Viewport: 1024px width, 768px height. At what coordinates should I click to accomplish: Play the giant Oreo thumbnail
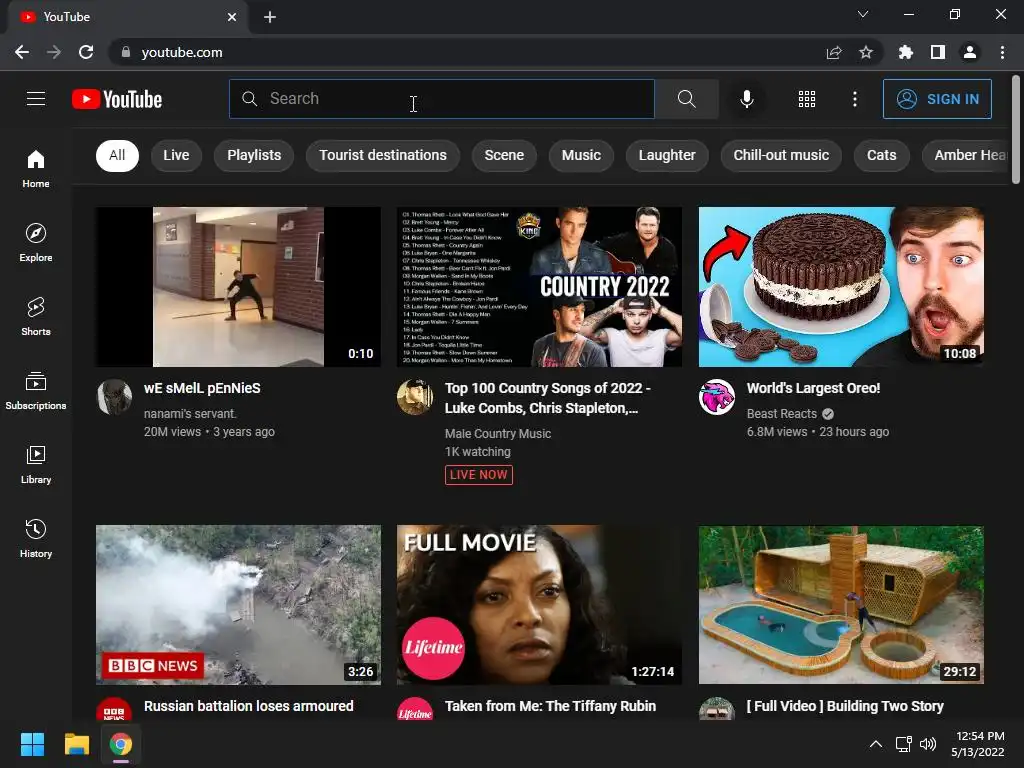pos(841,287)
